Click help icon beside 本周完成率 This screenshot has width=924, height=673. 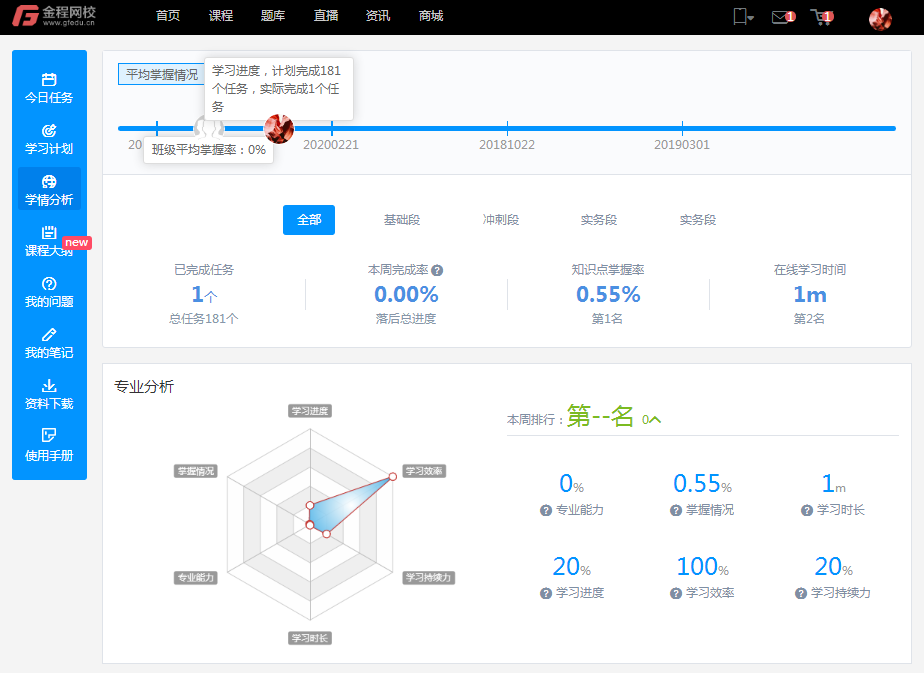(x=437, y=270)
